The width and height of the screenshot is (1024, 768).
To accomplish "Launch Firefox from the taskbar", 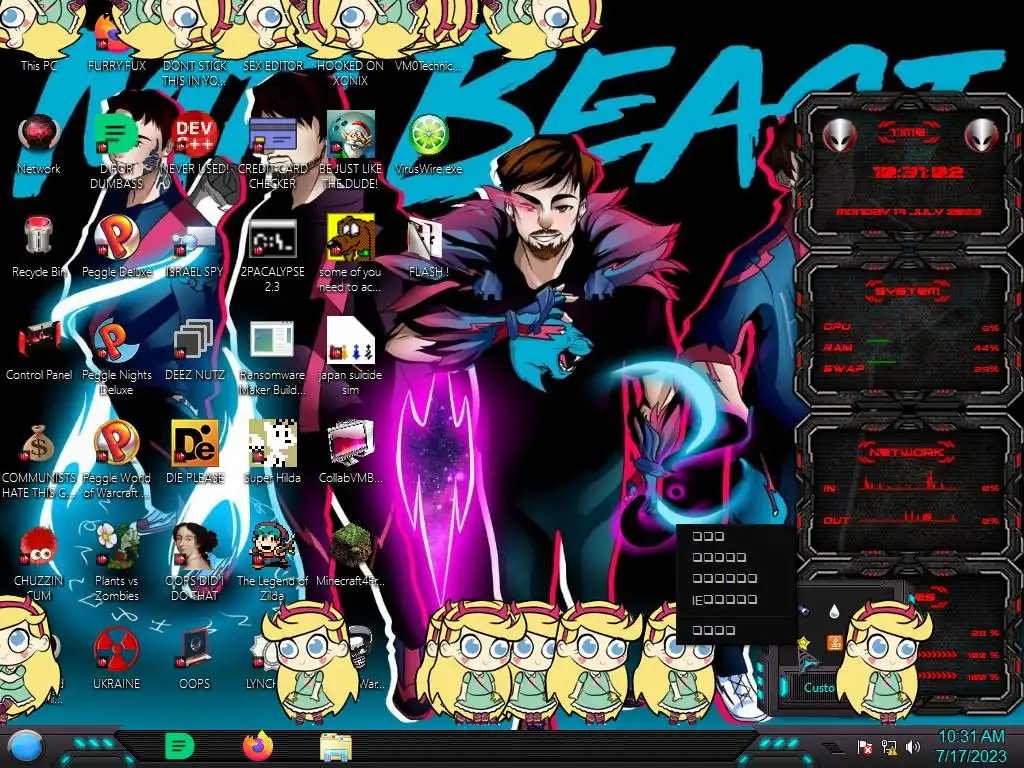I will click(258, 746).
